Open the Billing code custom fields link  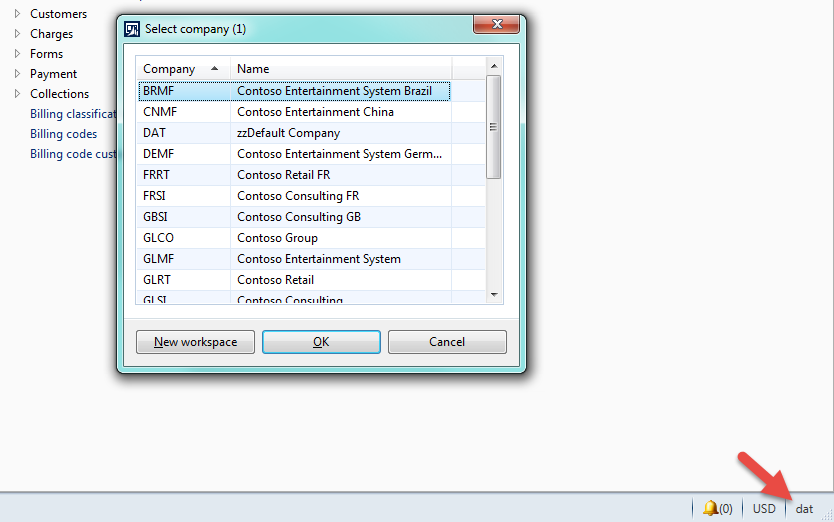[x=73, y=154]
